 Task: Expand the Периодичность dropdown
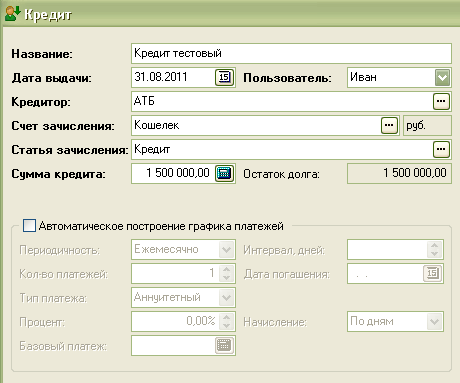[227, 249]
